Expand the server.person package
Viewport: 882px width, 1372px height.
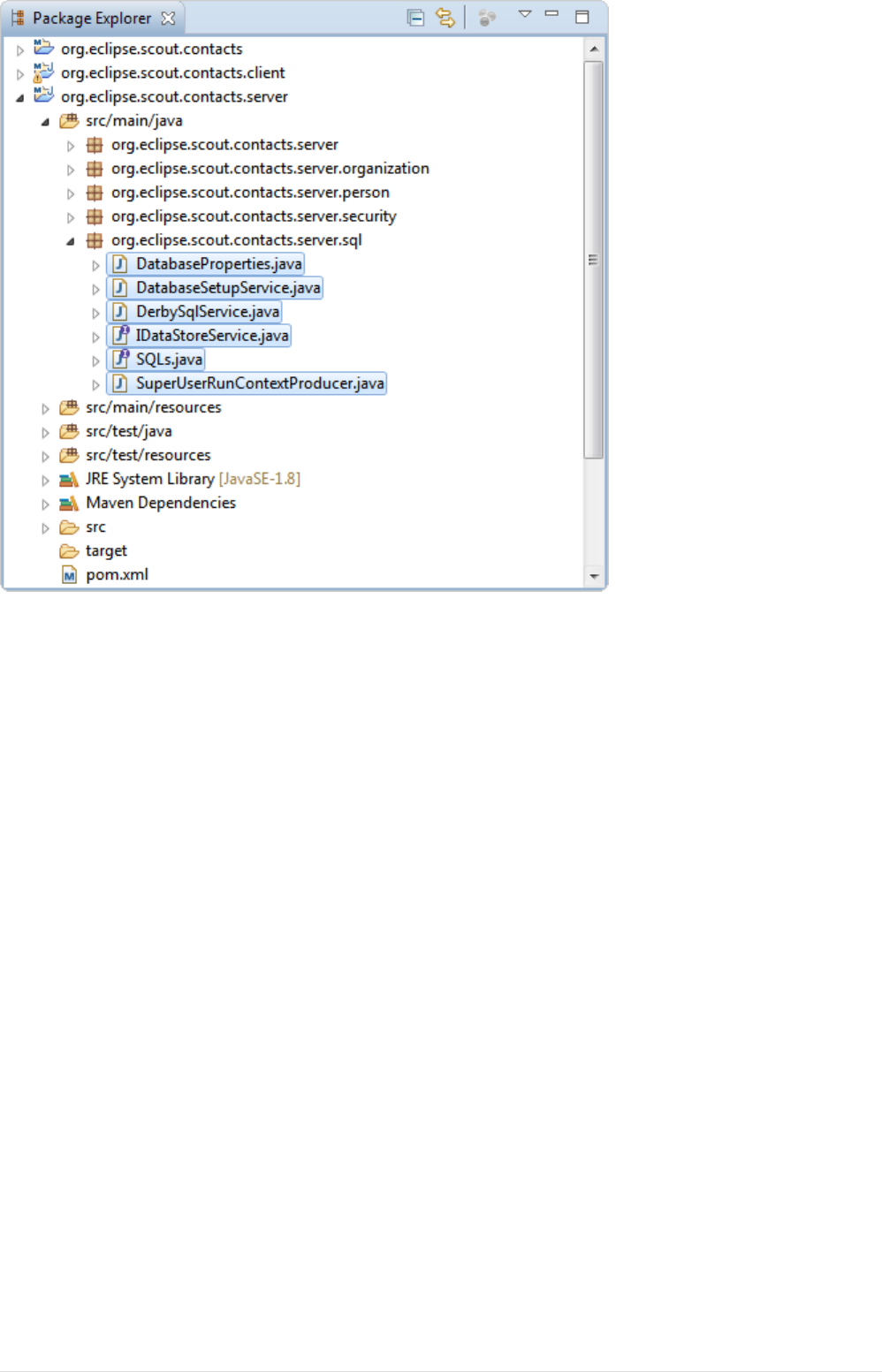(71, 193)
